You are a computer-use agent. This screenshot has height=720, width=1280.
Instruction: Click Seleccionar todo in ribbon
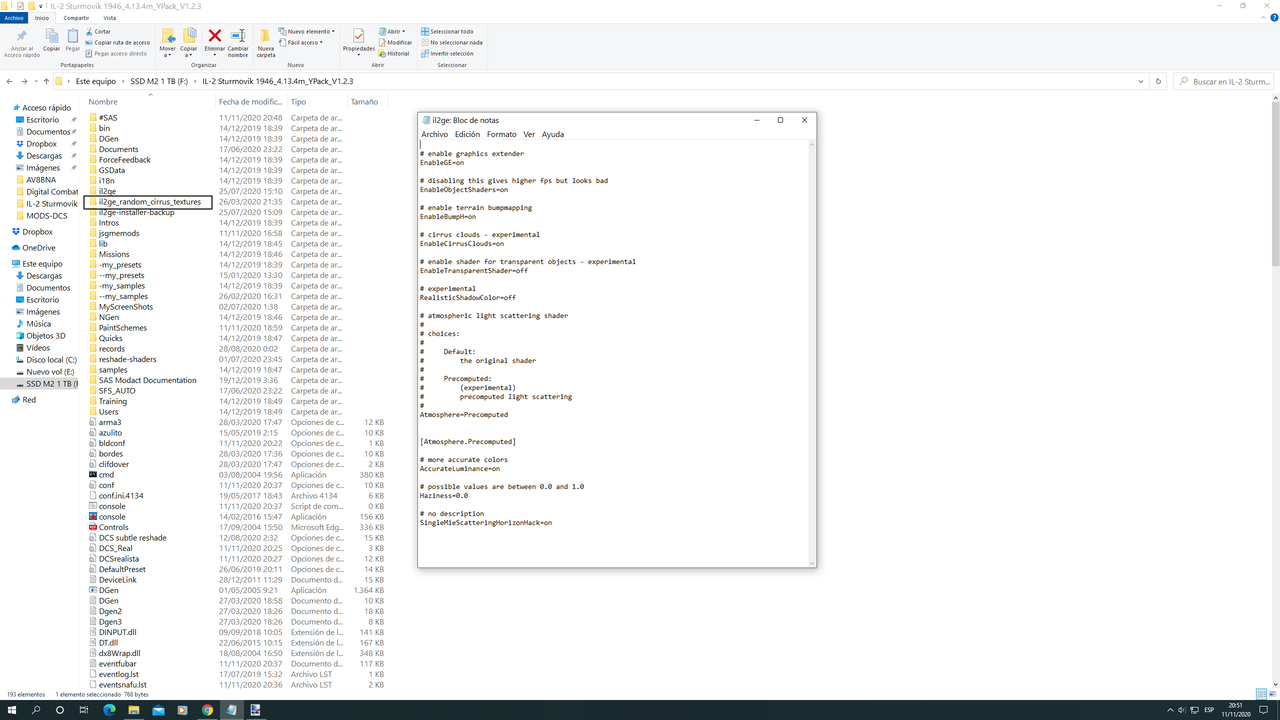[447, 32]
